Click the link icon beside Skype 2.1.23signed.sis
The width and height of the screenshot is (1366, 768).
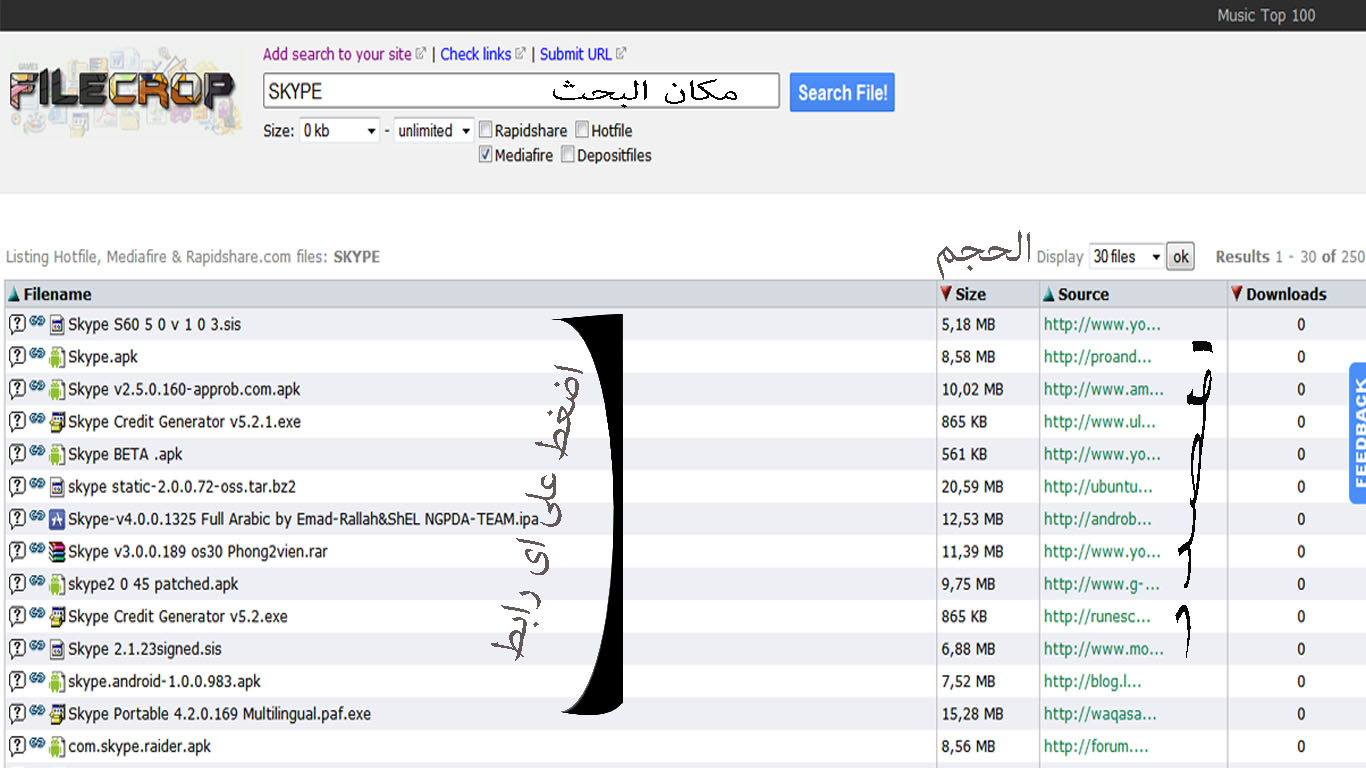click(x=37, y=647)
